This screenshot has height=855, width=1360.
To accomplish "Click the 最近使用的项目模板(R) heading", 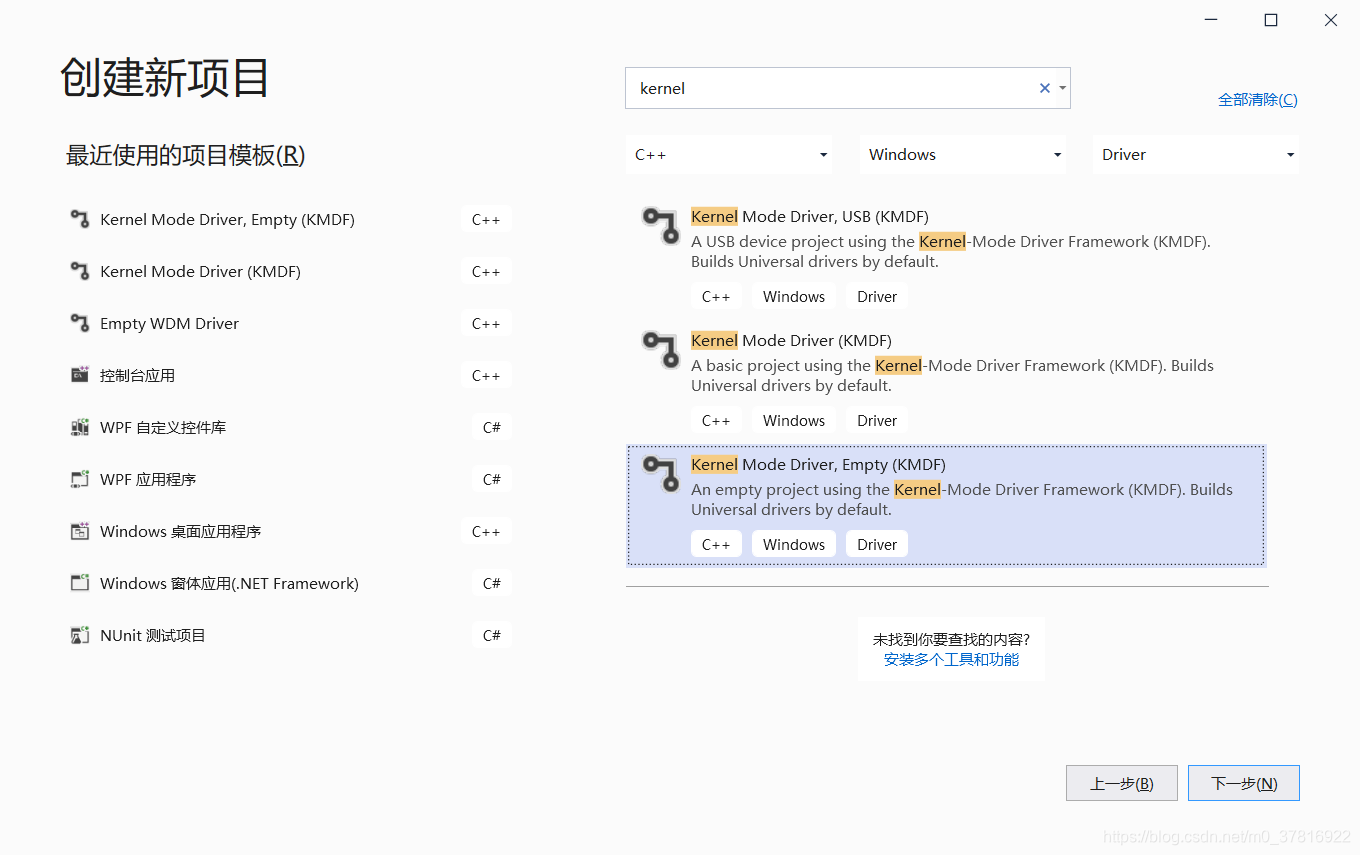I will 185,155.
